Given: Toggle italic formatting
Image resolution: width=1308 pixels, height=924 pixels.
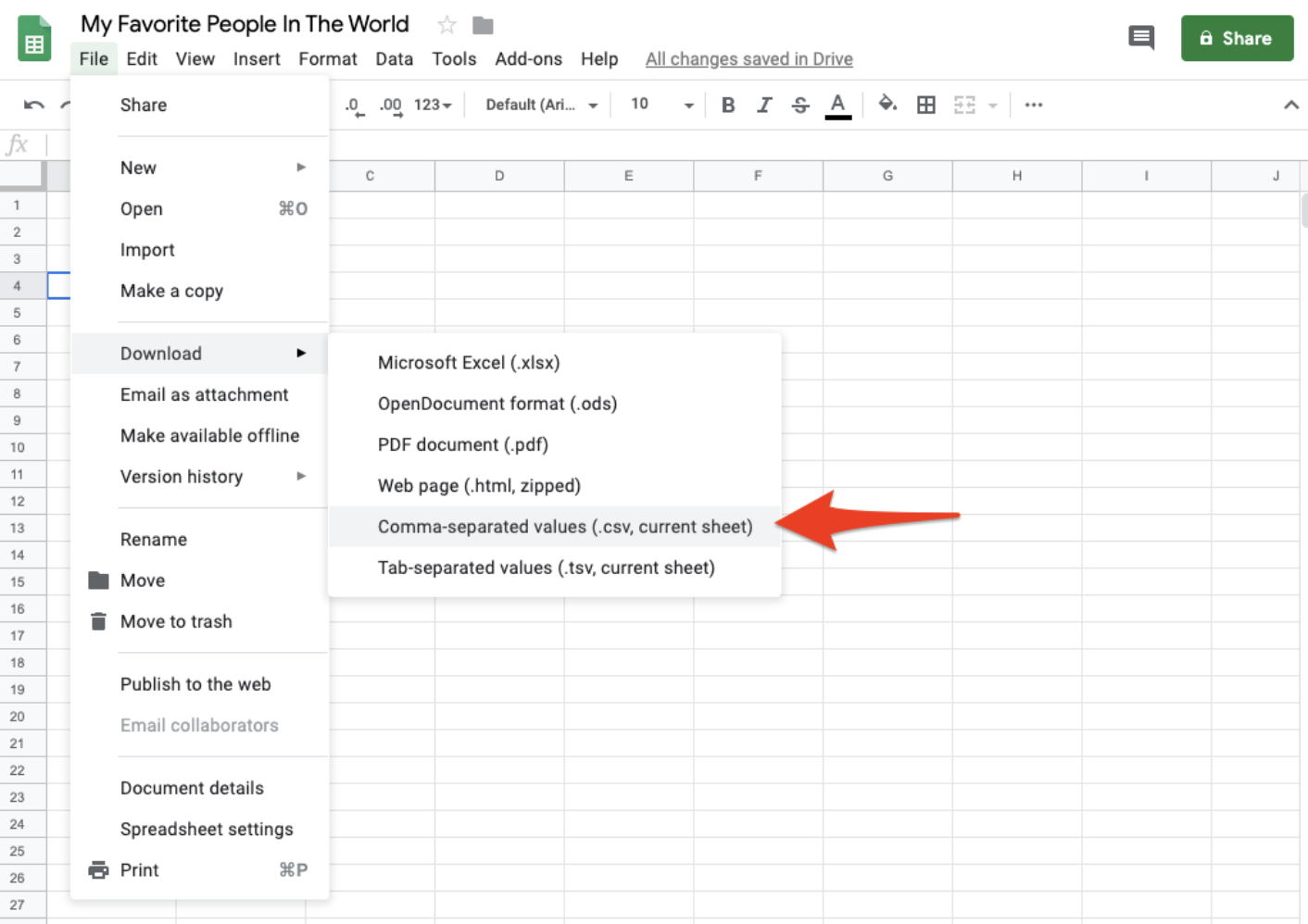Looking at the screenshot, I should tap(764, 105).
